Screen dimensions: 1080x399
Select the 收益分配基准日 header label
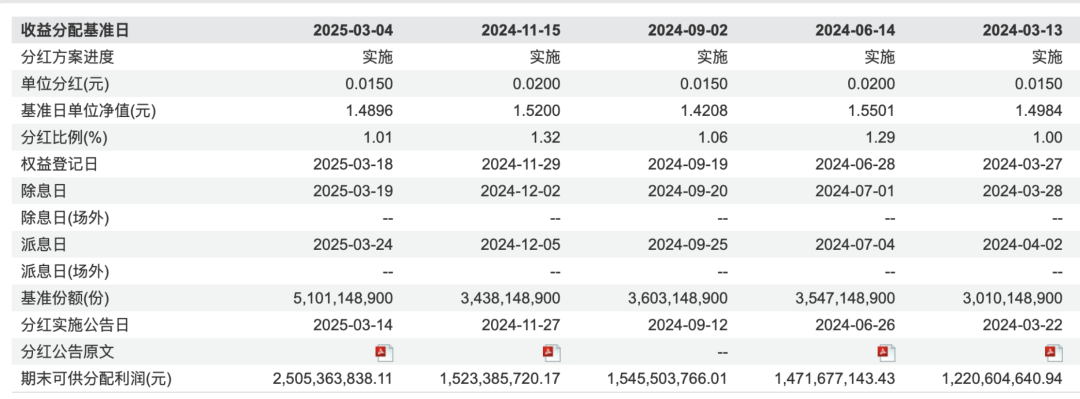(75, 30)
